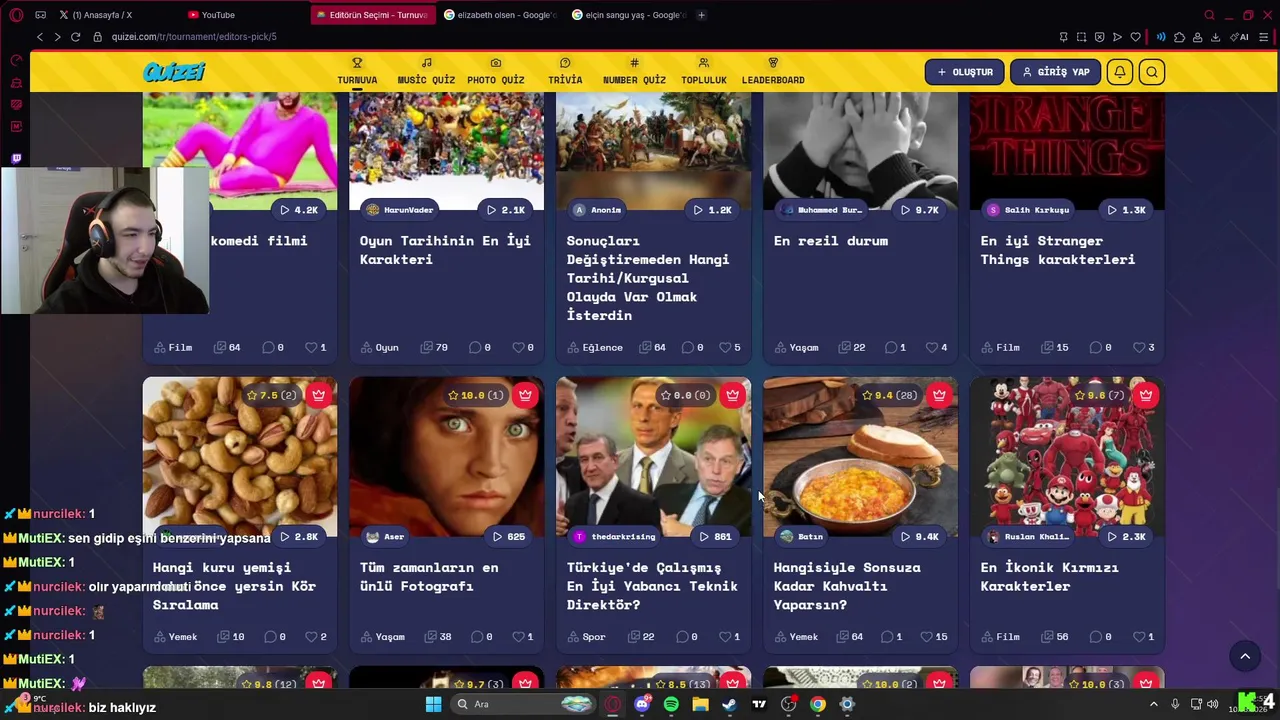The height and width of the screenshot is (720, 1280).
Task: Open the site search icon
Action: point(1152,72)
